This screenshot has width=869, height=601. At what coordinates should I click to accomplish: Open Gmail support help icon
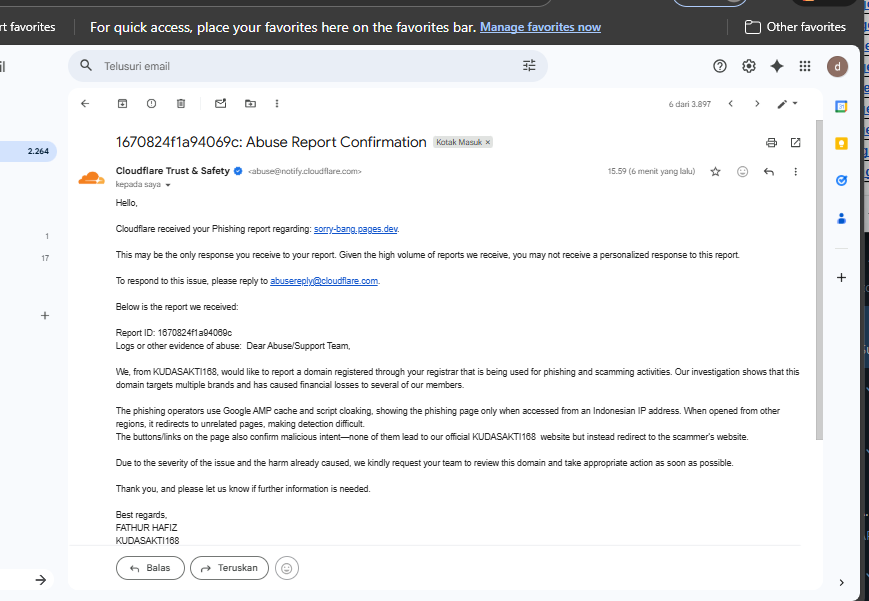720,67
